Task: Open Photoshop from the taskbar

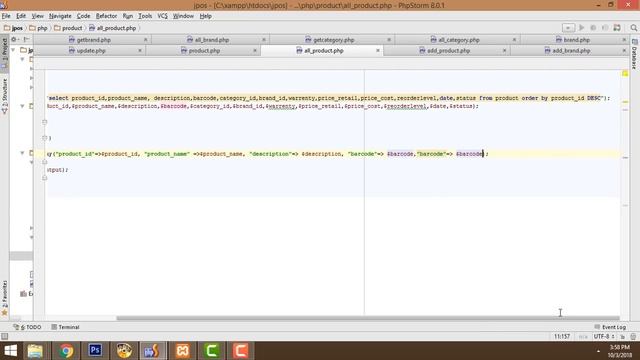Action: click(95, 351)
